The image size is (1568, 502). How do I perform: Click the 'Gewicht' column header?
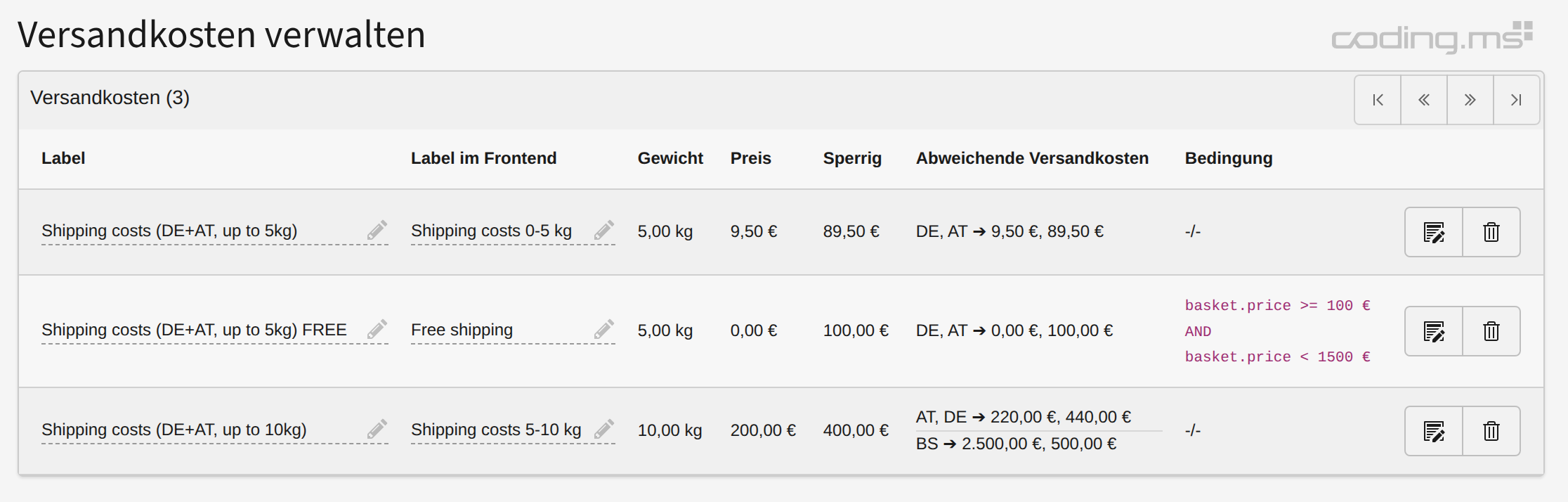point(670,158)
